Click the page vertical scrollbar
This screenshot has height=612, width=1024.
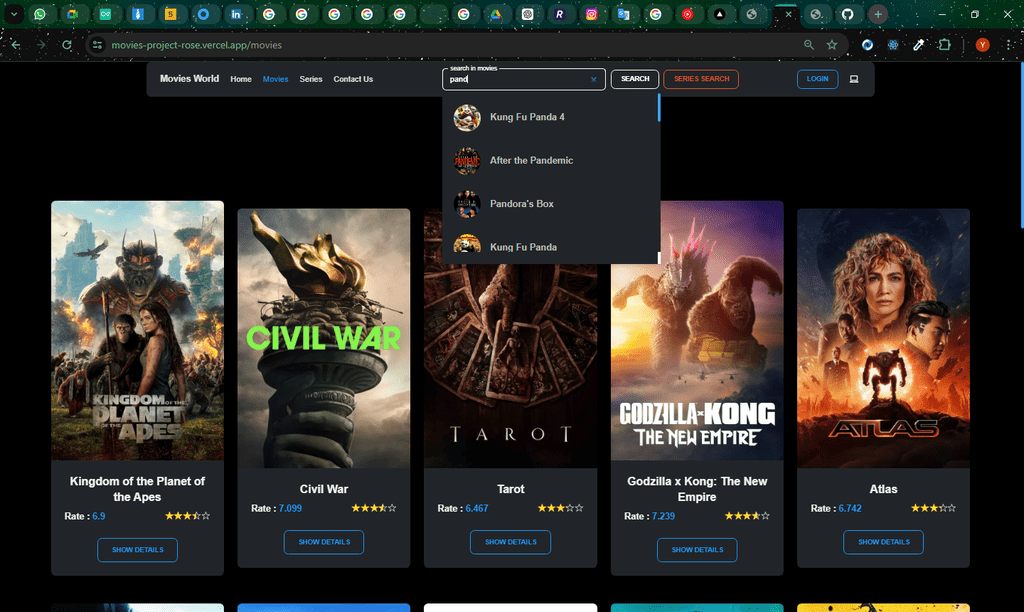tap(1022, 145)
